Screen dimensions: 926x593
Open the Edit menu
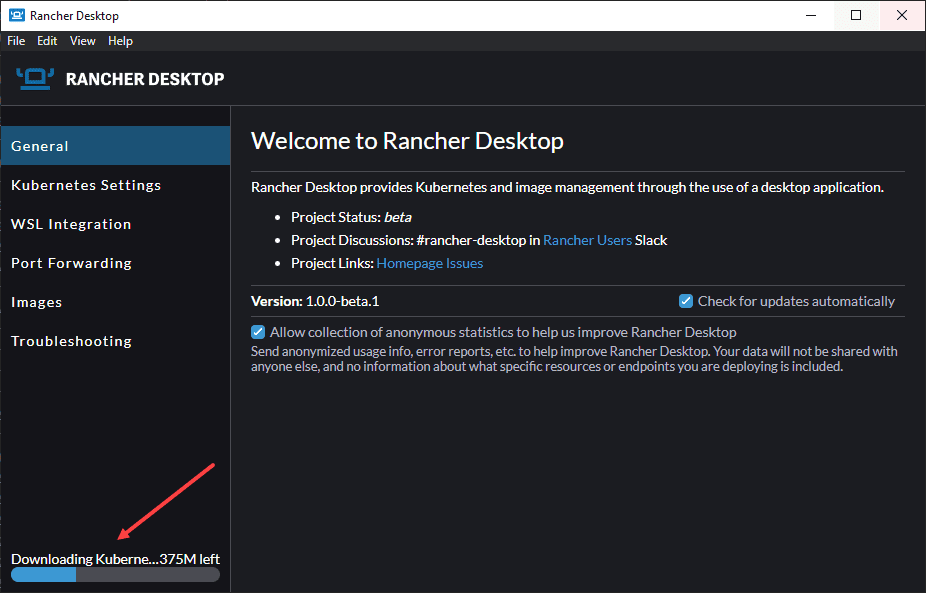click(47, 41)
